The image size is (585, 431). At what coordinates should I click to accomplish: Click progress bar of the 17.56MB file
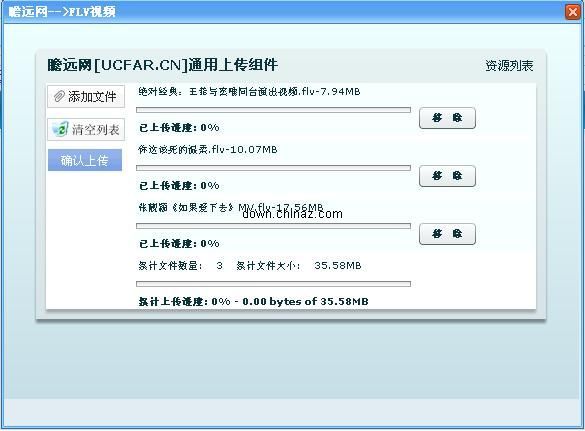[x=273, y=226]
